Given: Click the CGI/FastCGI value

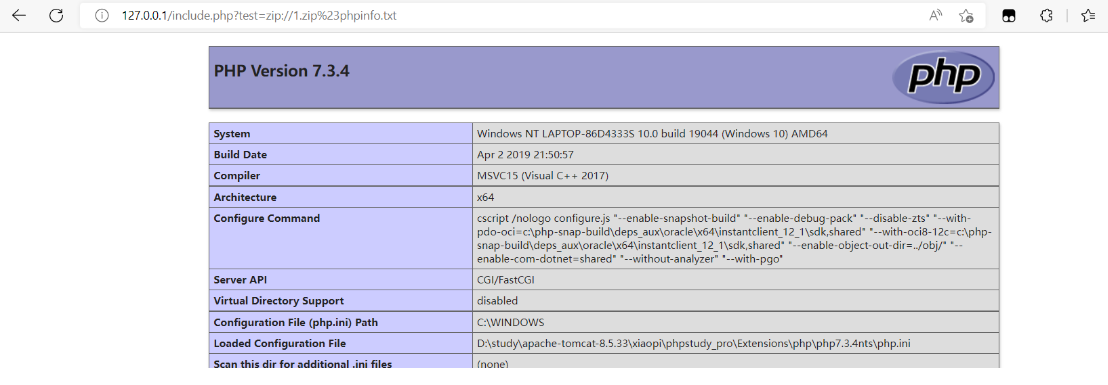Looking at the screenshot, I should tap(506, 280).
